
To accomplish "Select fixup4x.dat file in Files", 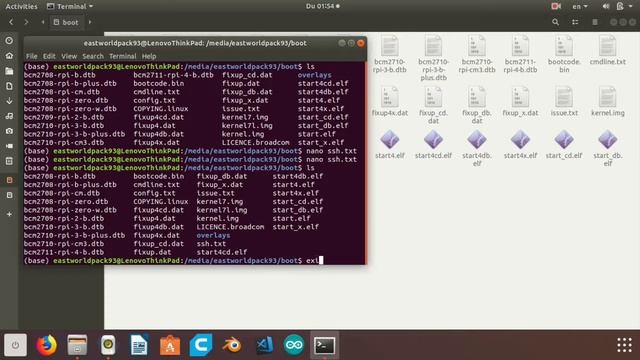I will pos(390,101).
